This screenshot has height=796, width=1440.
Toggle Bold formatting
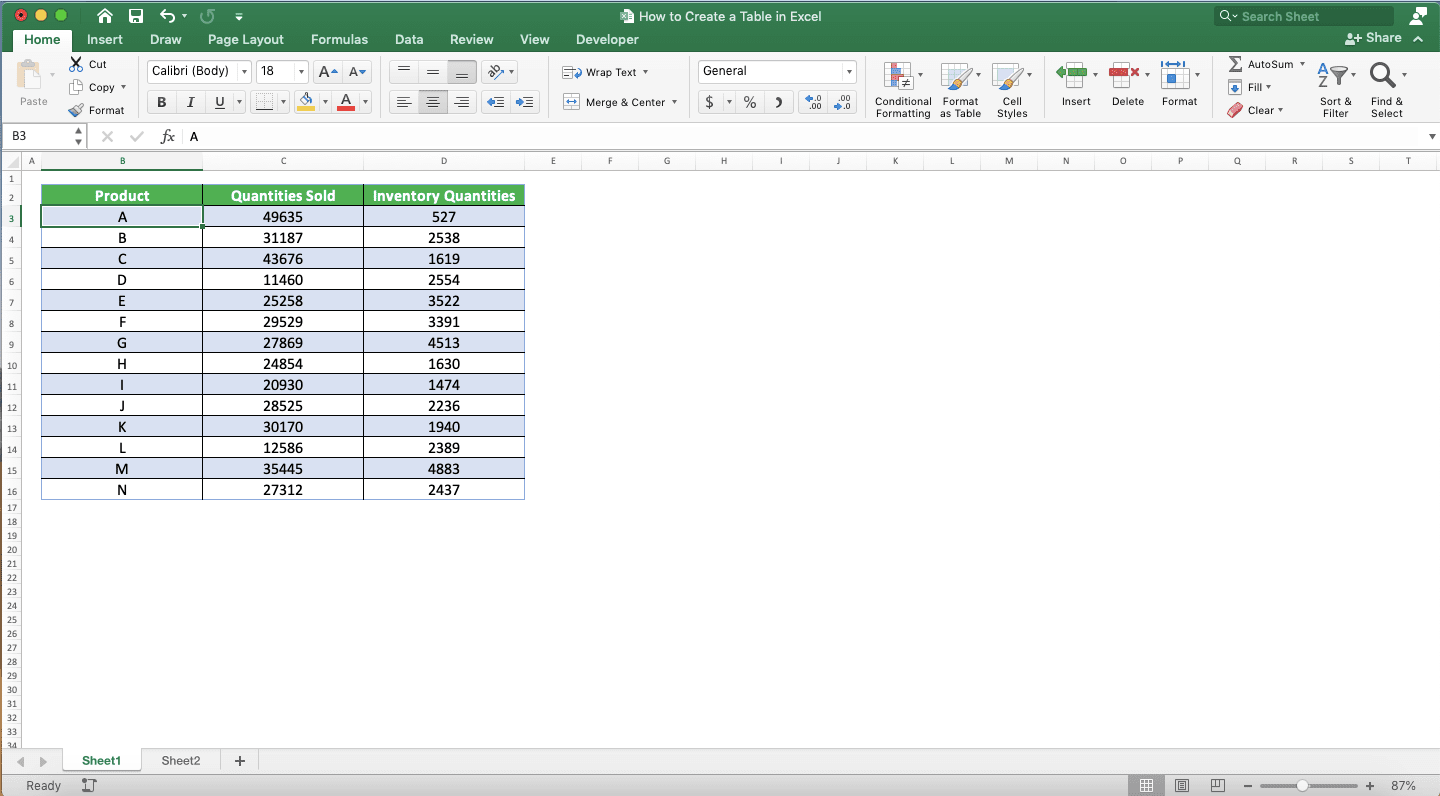[x=162, y=102]
